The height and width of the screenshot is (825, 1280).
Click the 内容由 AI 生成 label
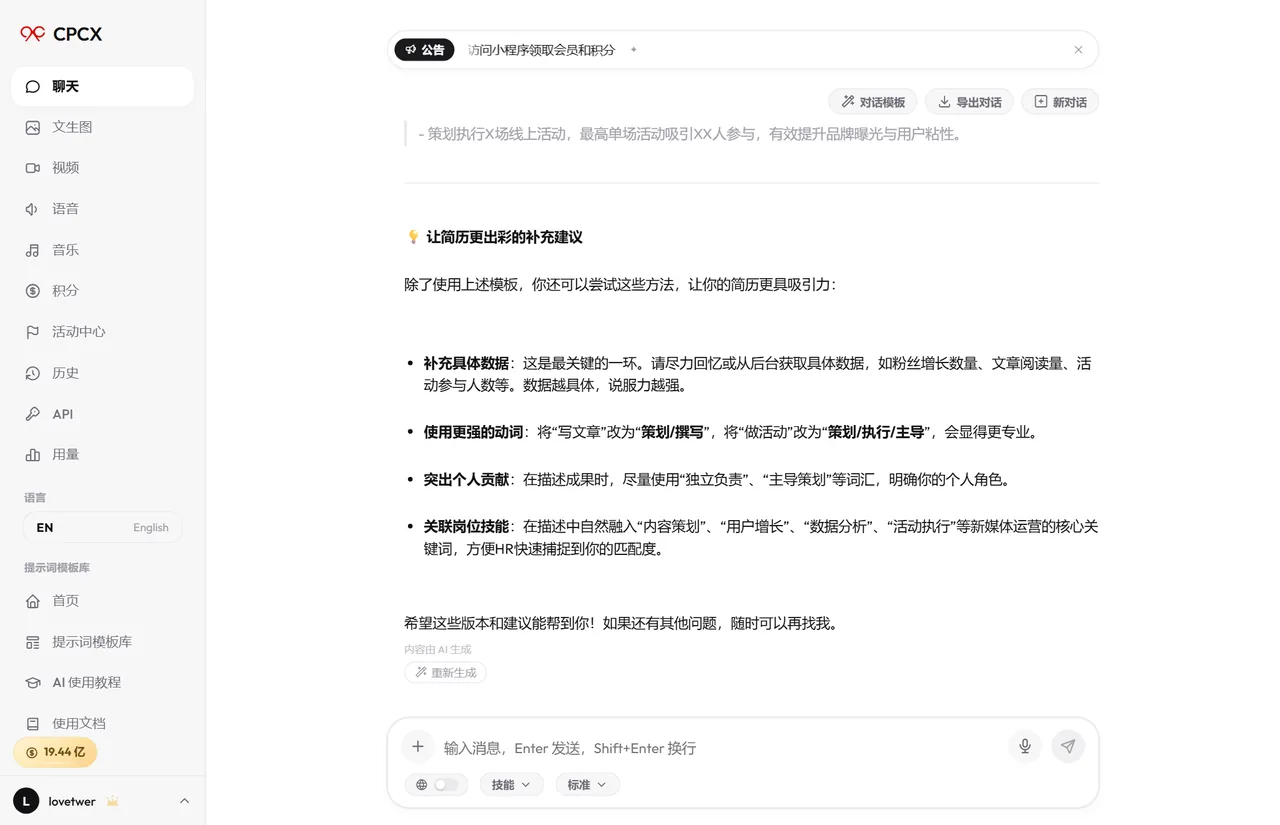[437, 650]
